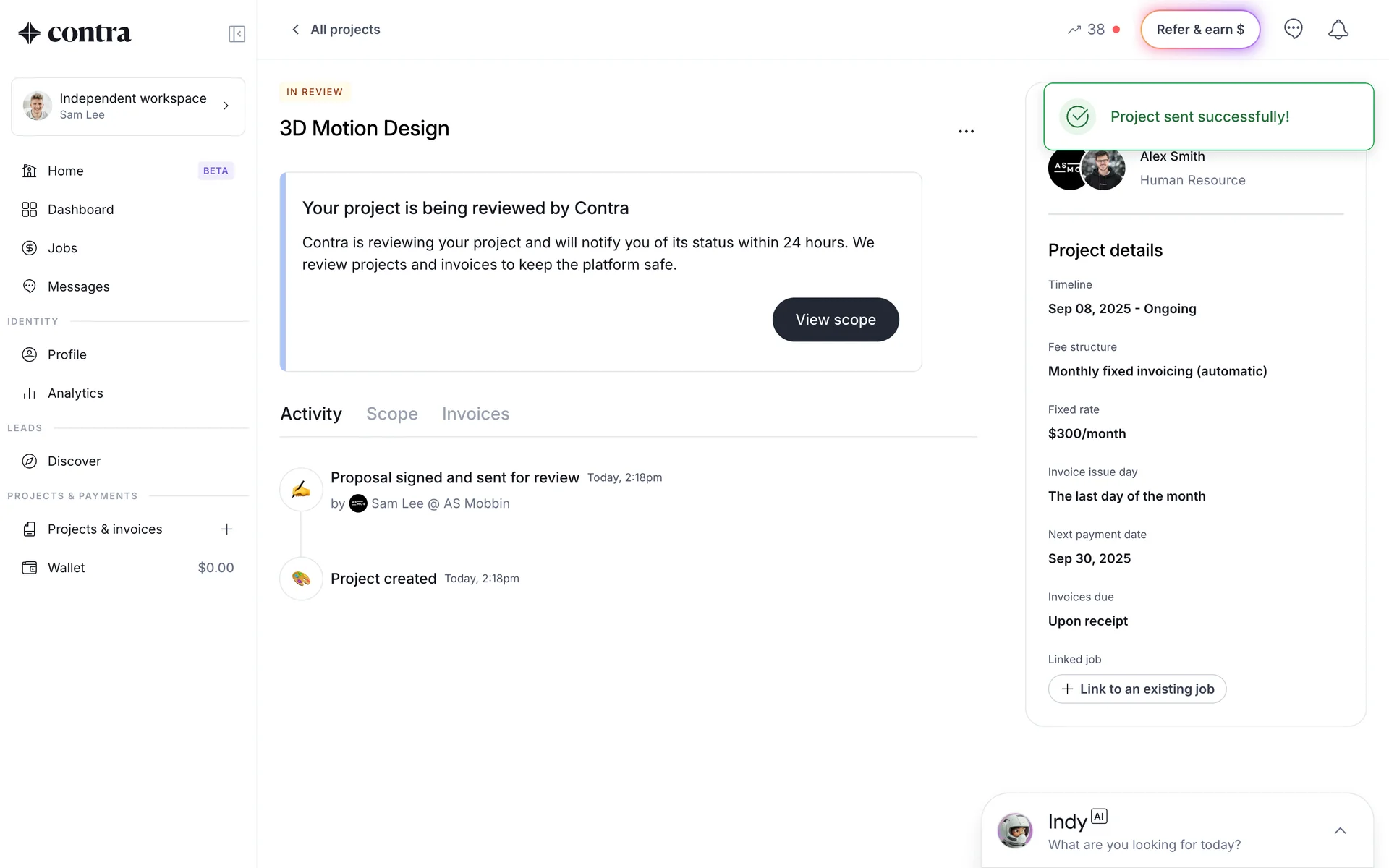Collapse the left sidebar panel
Viewport: 1389px width, 868px height.
coord(237,34)
